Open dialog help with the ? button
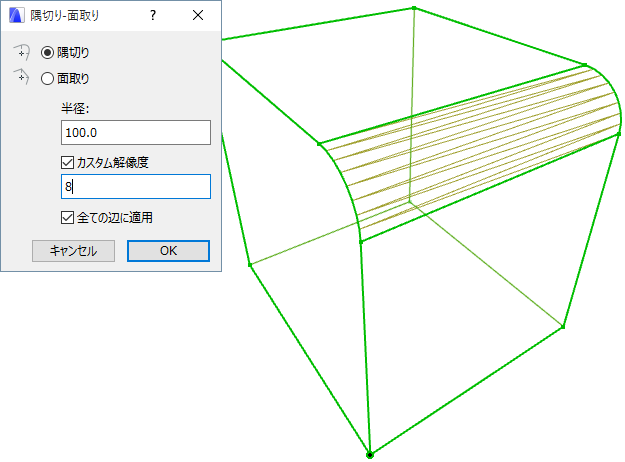This screenshot has width=625, height=462. [153, 16]
